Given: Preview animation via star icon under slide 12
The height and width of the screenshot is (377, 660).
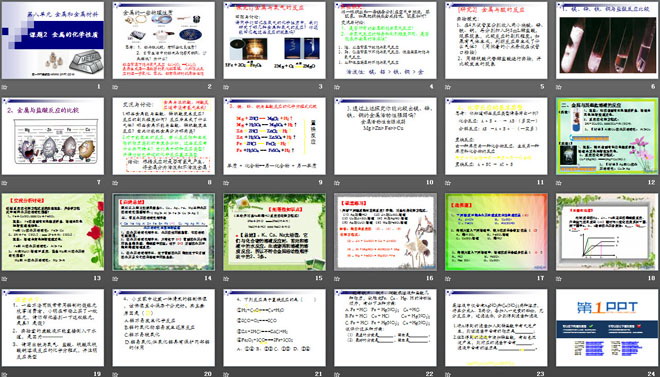Looking at the screenshot, I should [559, 183].
